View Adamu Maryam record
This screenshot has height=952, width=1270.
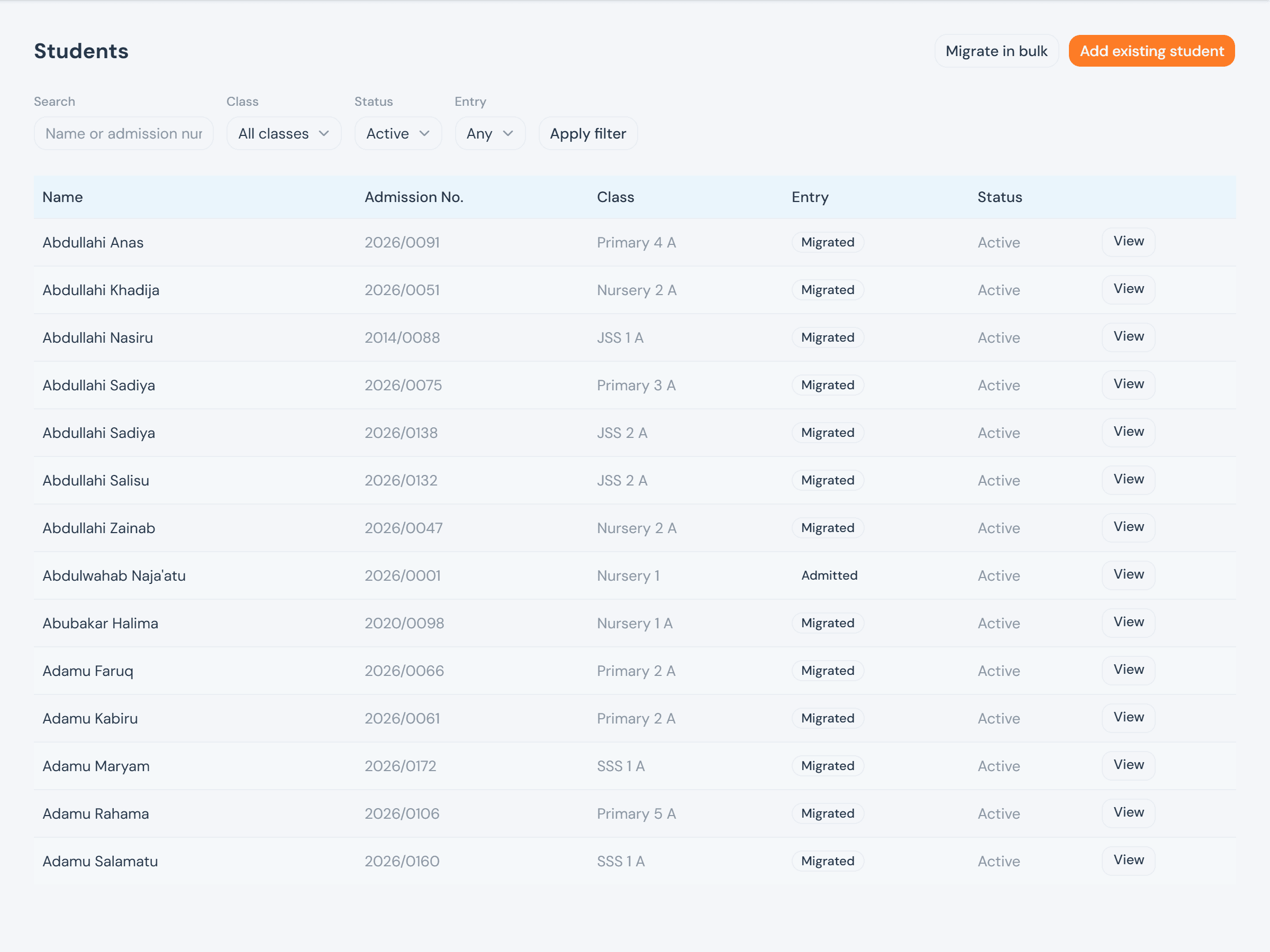coord(1128,765)
